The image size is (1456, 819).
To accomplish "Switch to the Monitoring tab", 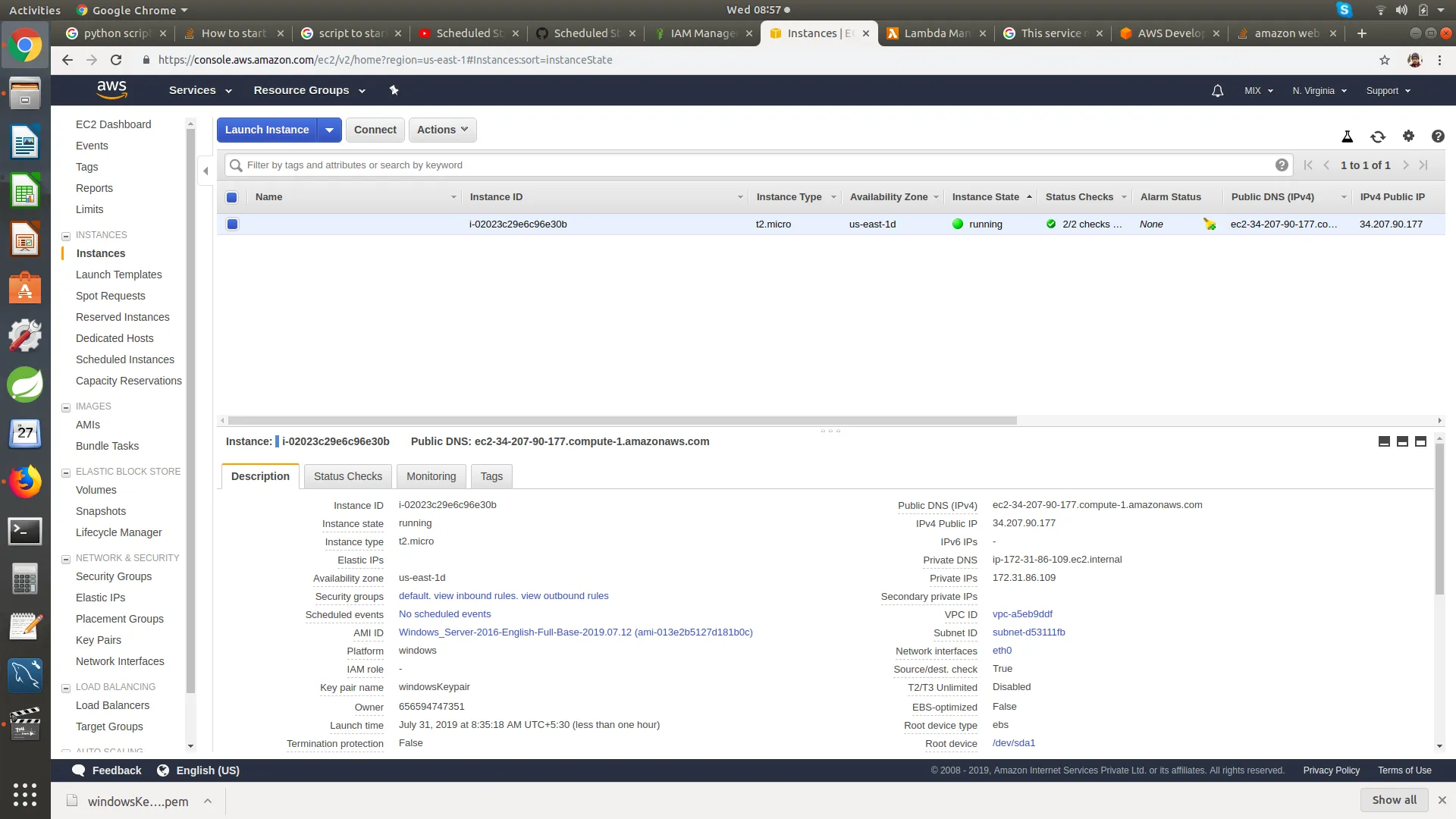I will [x=431, y=476].
